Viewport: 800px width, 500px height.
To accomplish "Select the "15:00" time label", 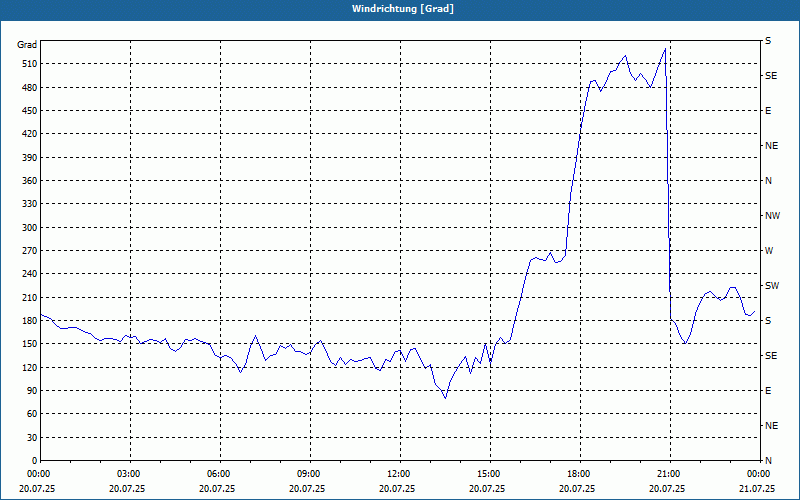I will tap(487, 474).
